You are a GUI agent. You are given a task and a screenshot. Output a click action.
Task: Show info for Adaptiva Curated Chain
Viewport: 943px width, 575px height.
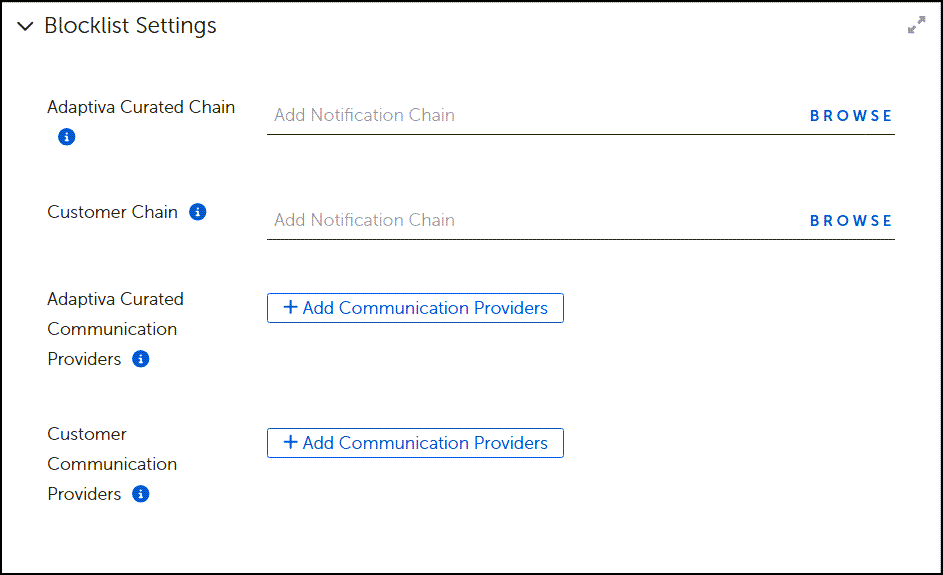tap(67, 137)
